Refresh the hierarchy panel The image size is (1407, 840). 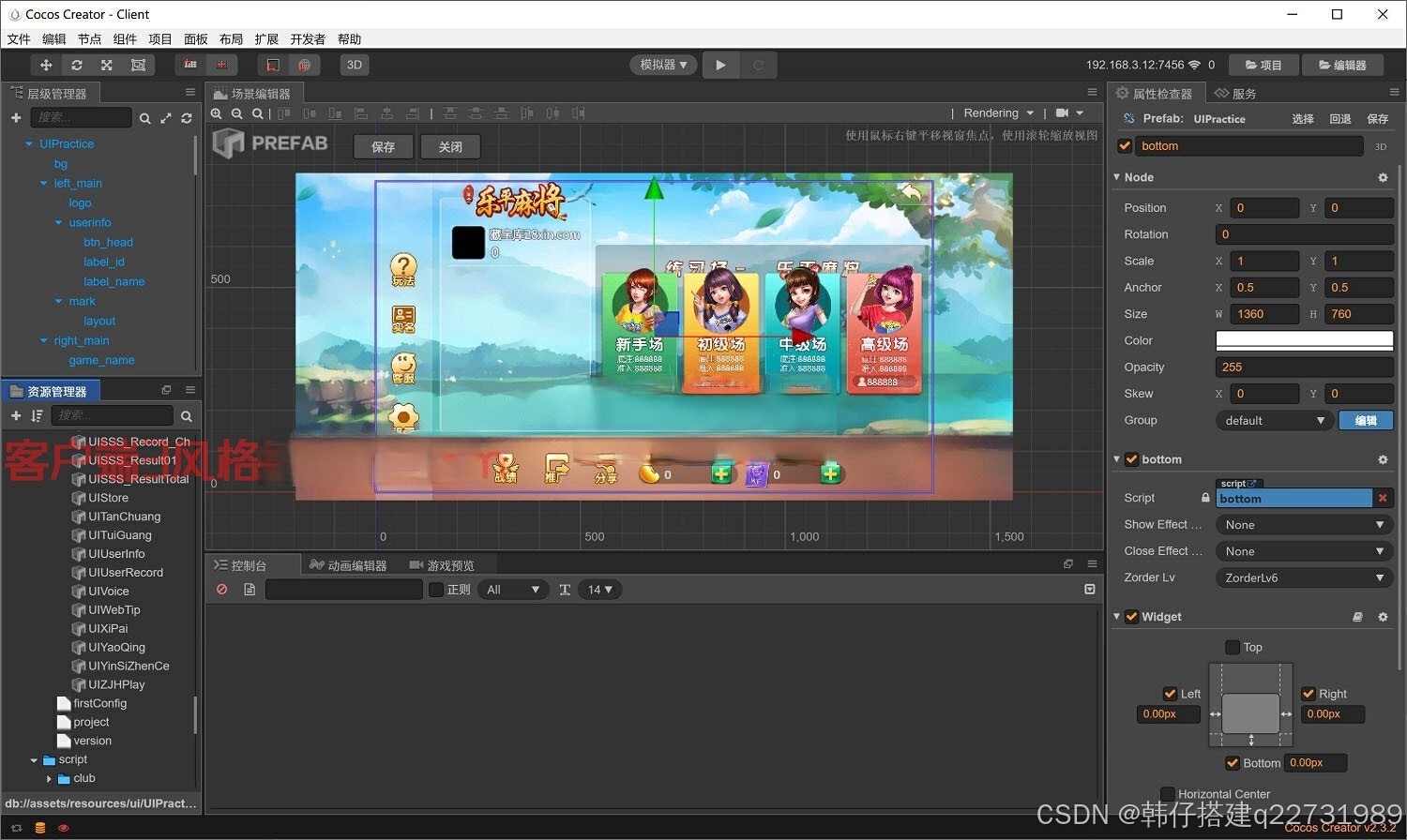[187, 118]
